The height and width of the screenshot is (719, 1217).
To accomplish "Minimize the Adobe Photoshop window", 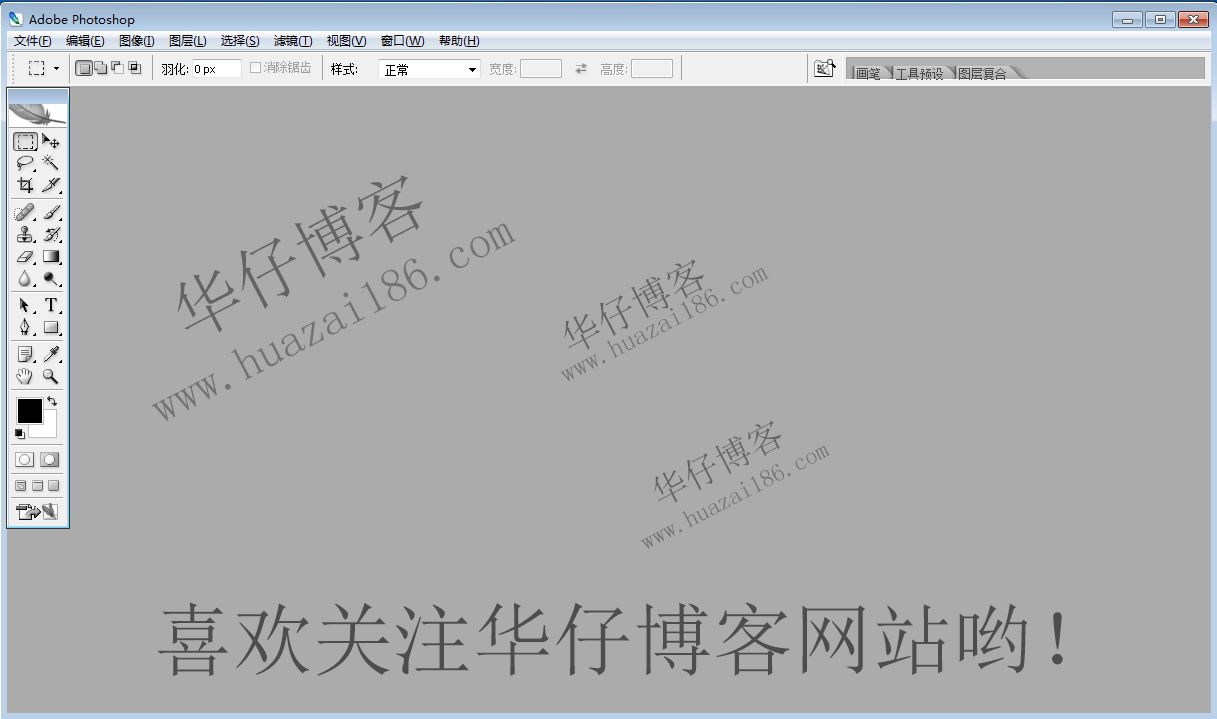I will 1127,19.
